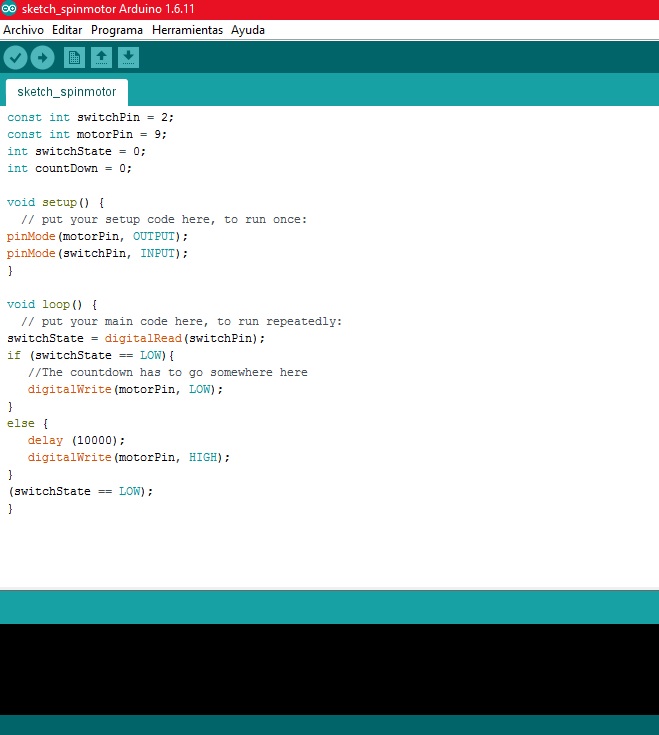Click the line 'int switchState = 0;'
This screenshot has width=659, height=735.
(76, 151)
